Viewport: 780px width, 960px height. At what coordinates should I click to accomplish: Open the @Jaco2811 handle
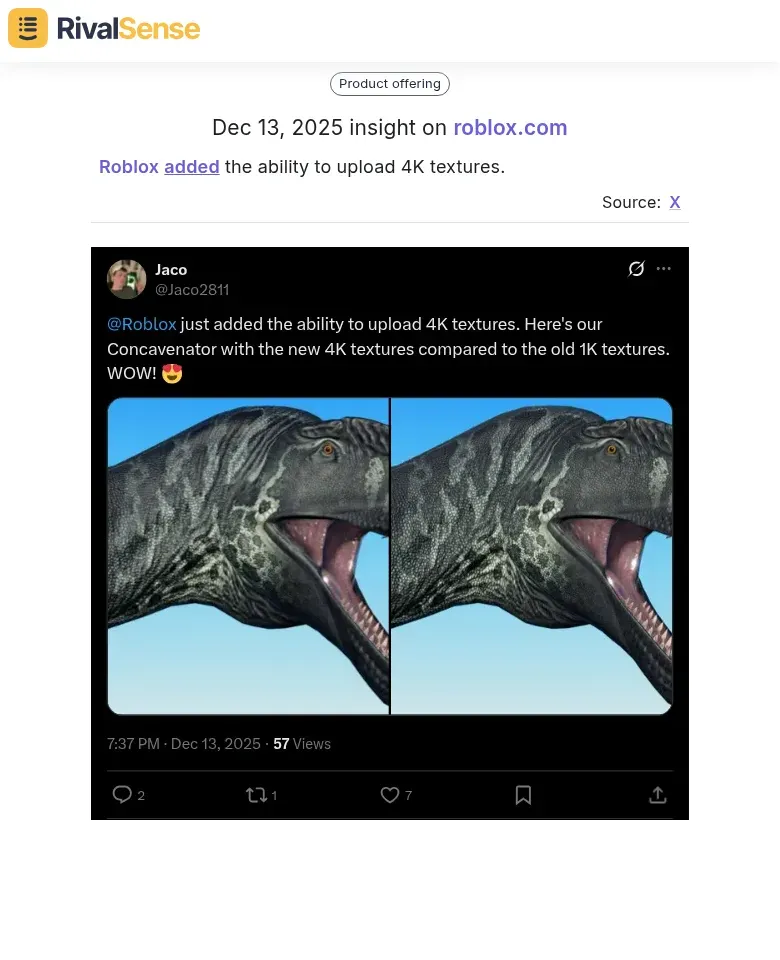[x=192, y=290]
